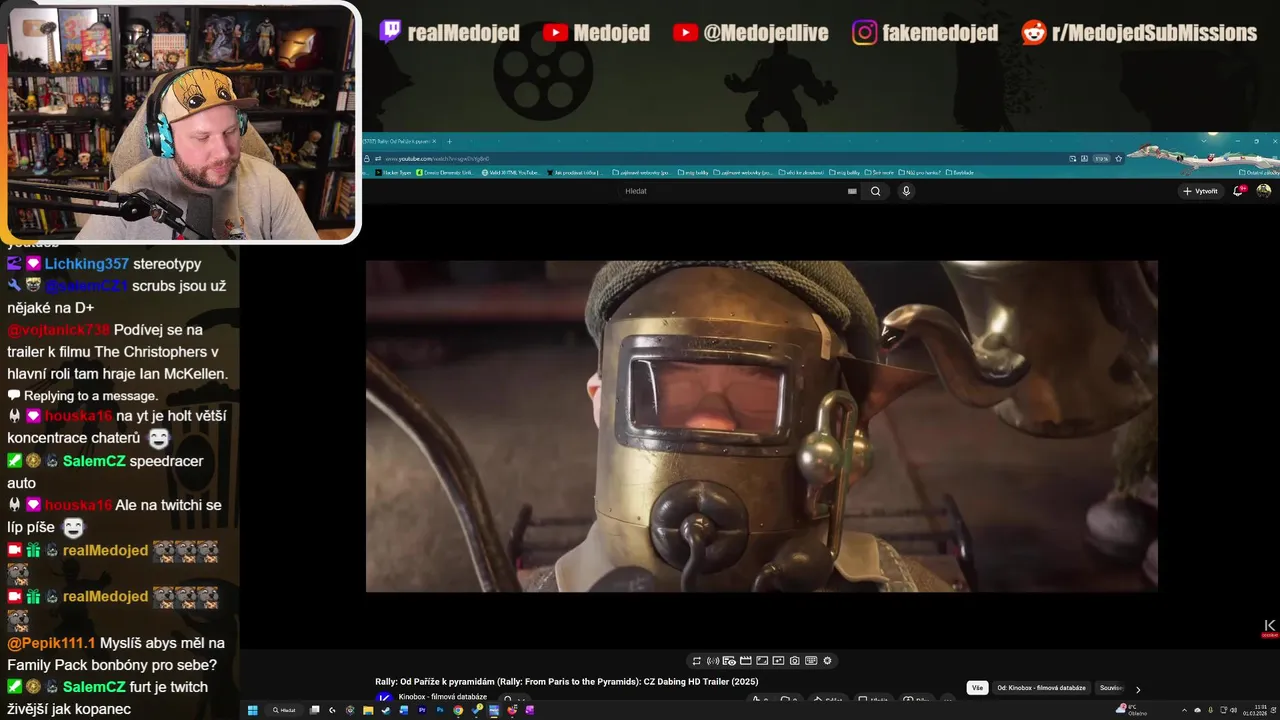Click the on-screen keyboard icon in search box

click(x=852, y=191)
